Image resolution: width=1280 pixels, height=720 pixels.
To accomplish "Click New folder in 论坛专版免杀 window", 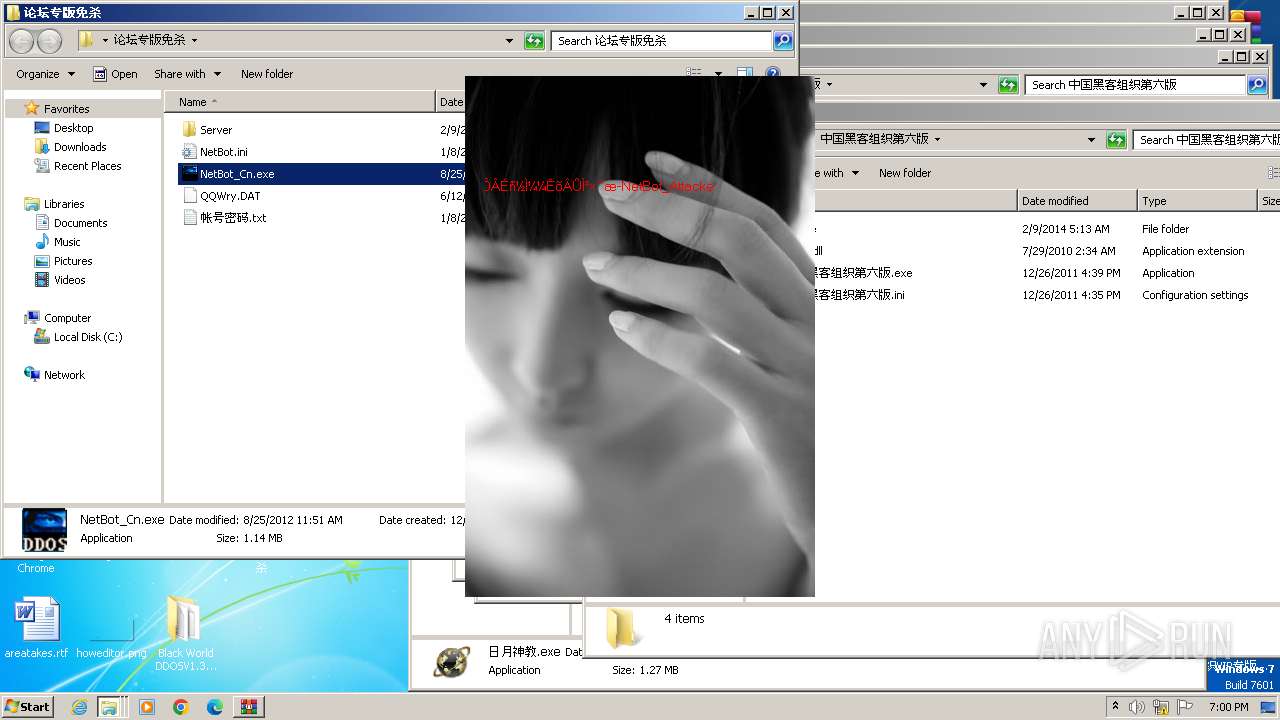I will point(267,74).
